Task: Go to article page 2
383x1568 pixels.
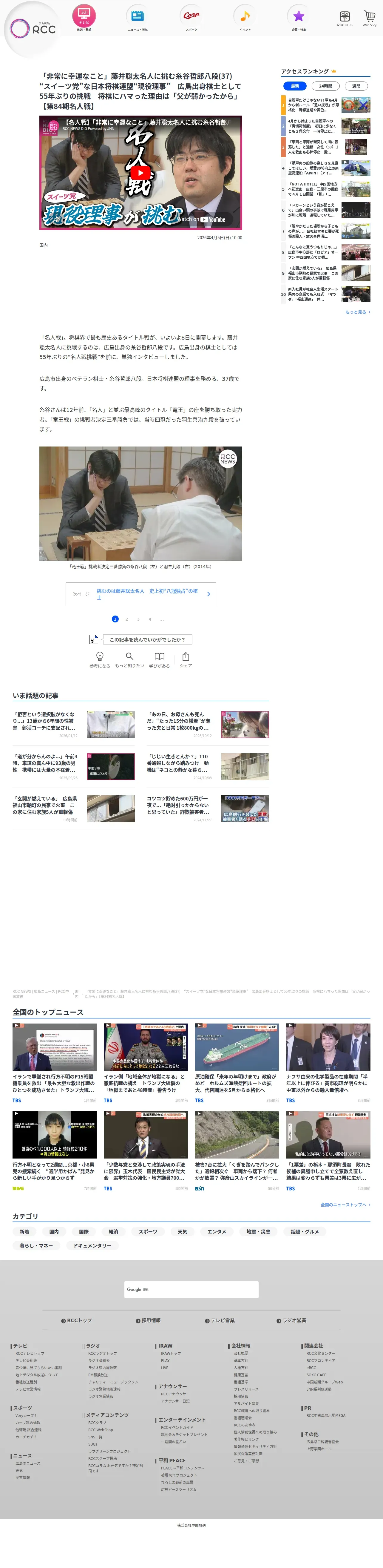Action: tap(126, 619)
